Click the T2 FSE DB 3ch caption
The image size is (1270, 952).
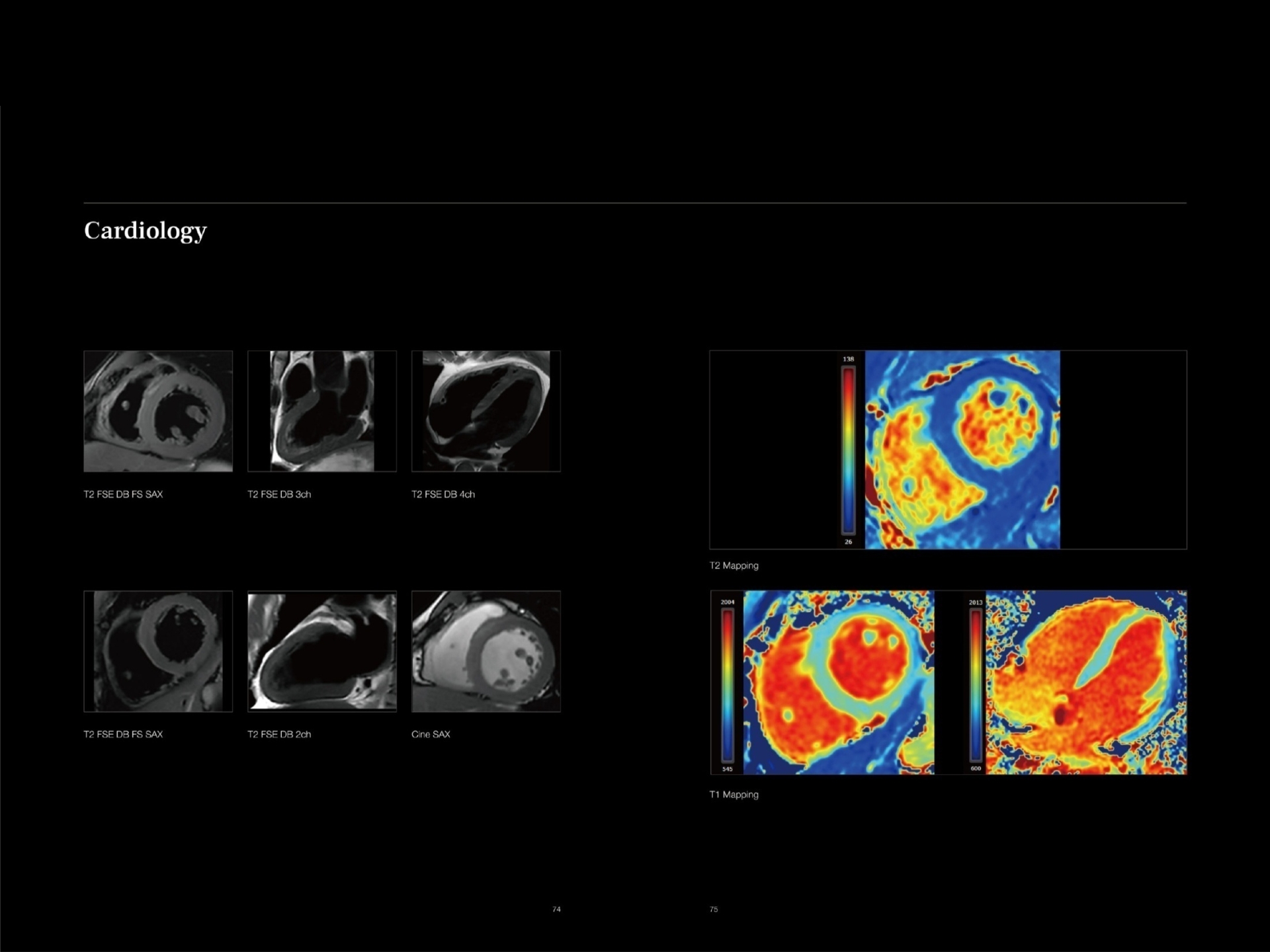(280, 494)
